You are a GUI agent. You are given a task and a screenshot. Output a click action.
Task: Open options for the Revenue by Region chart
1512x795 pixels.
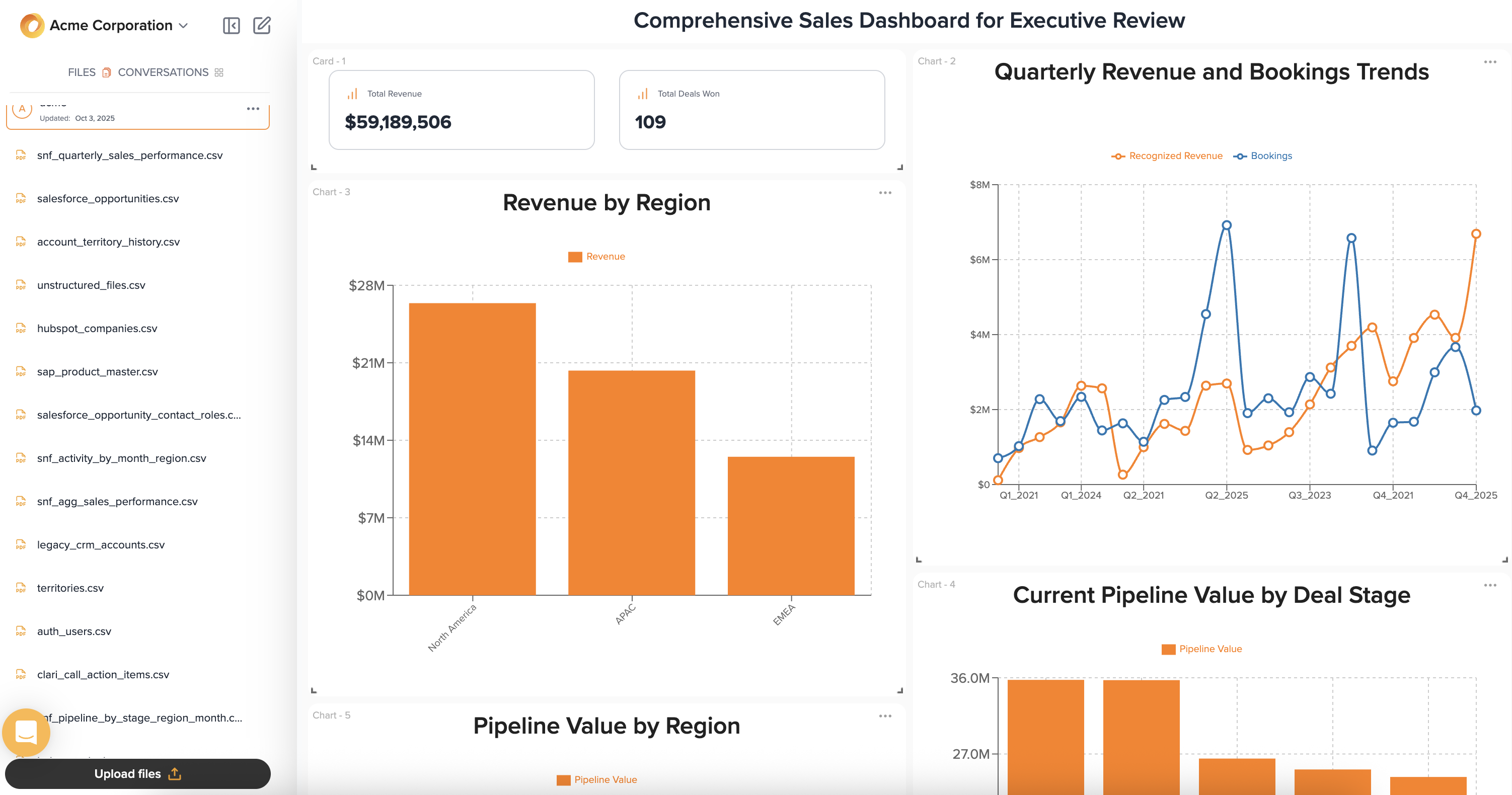(x=886, y=192)
